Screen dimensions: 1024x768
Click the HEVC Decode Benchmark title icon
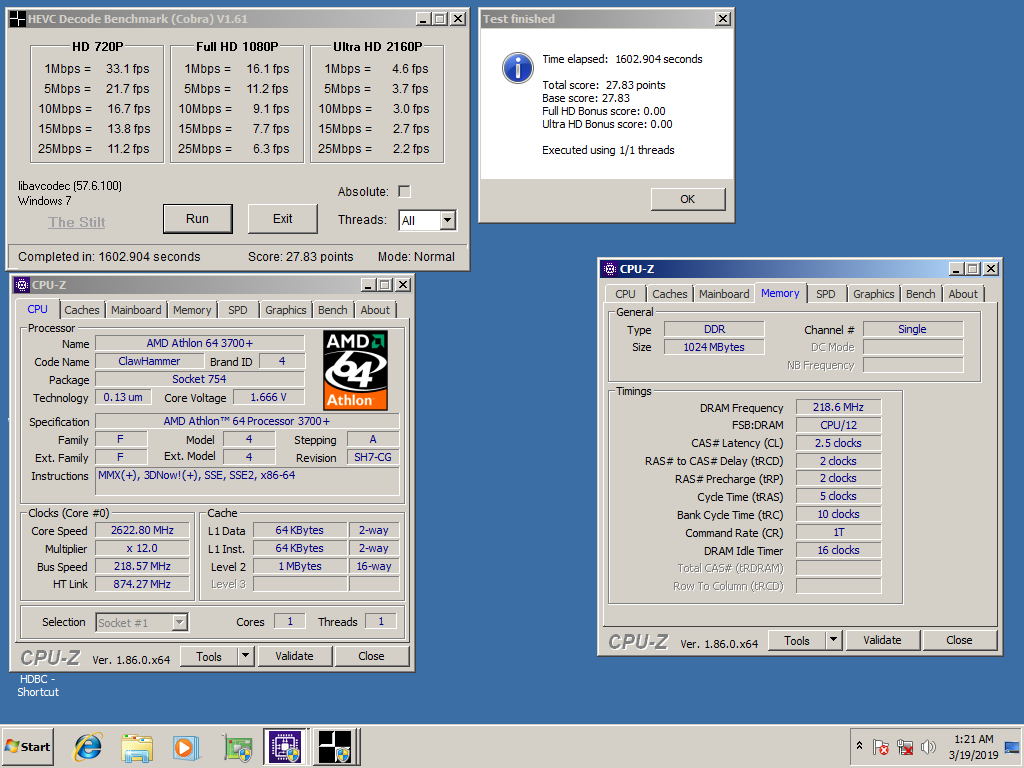coord(18,19)
